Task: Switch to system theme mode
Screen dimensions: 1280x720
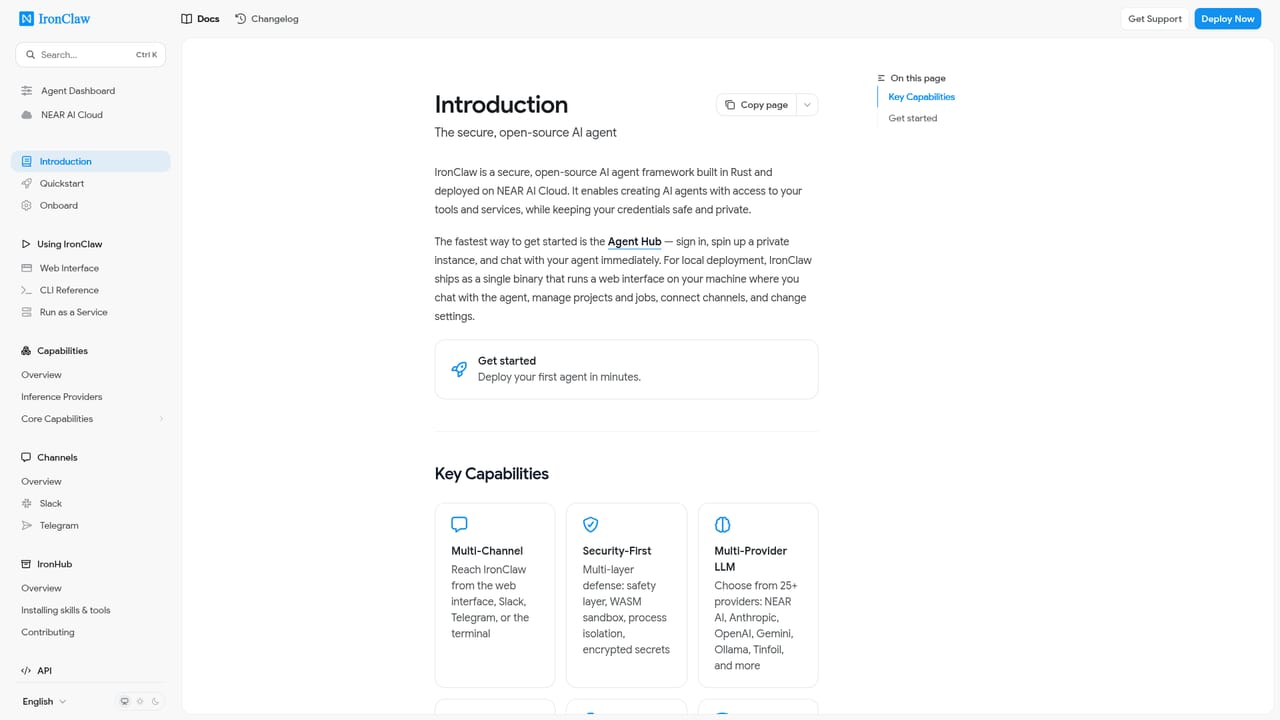Action: (125, 701)
